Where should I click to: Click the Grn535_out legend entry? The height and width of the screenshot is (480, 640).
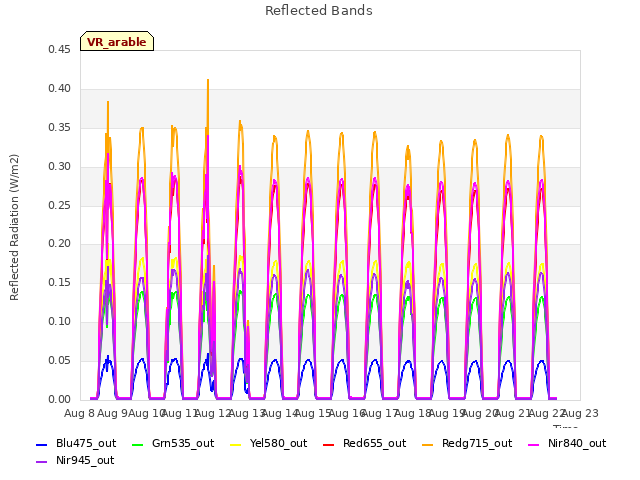[x=173, y=443]
